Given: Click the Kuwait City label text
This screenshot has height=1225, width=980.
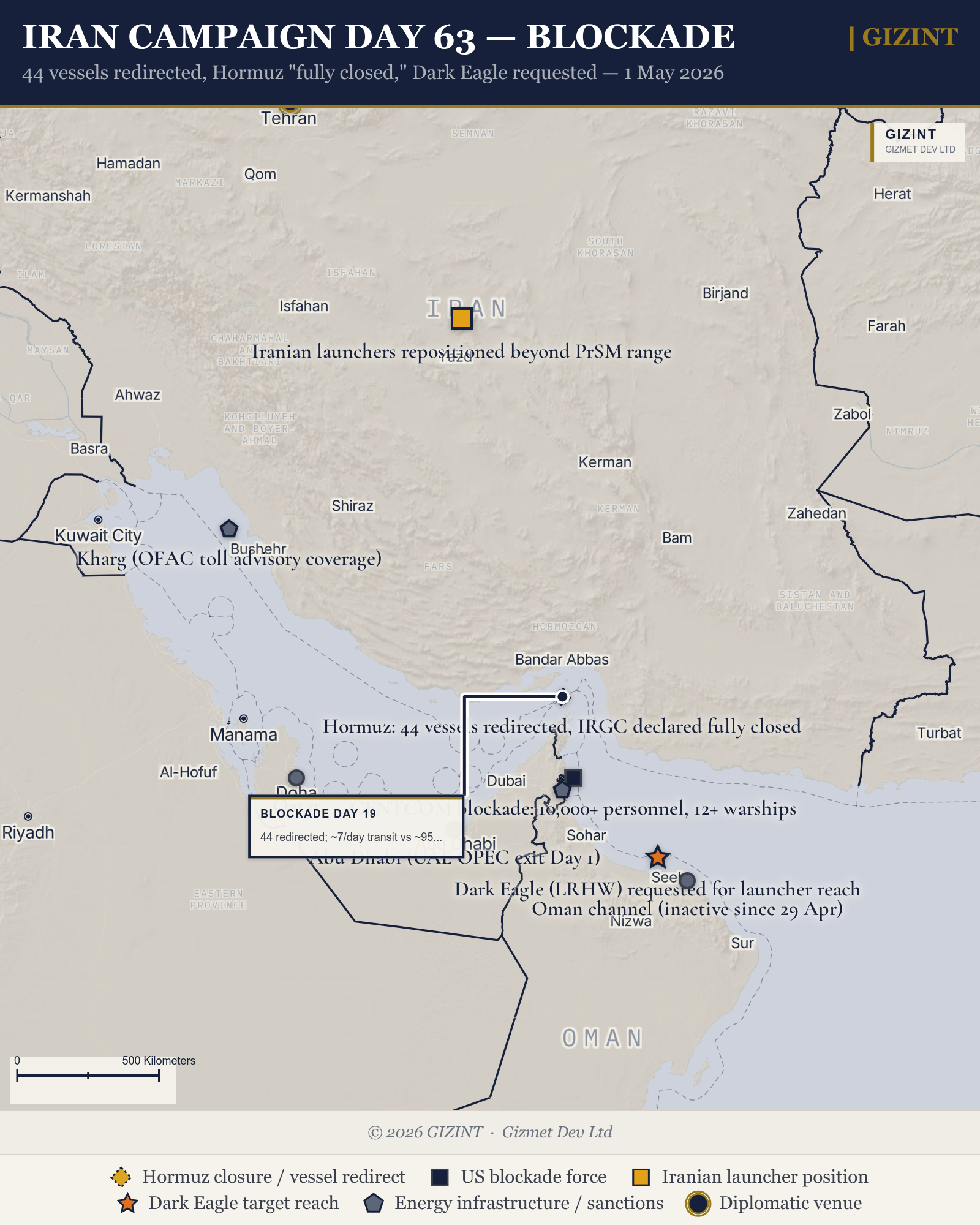Looking at the screenshot, I should click(x=99, y=536).
